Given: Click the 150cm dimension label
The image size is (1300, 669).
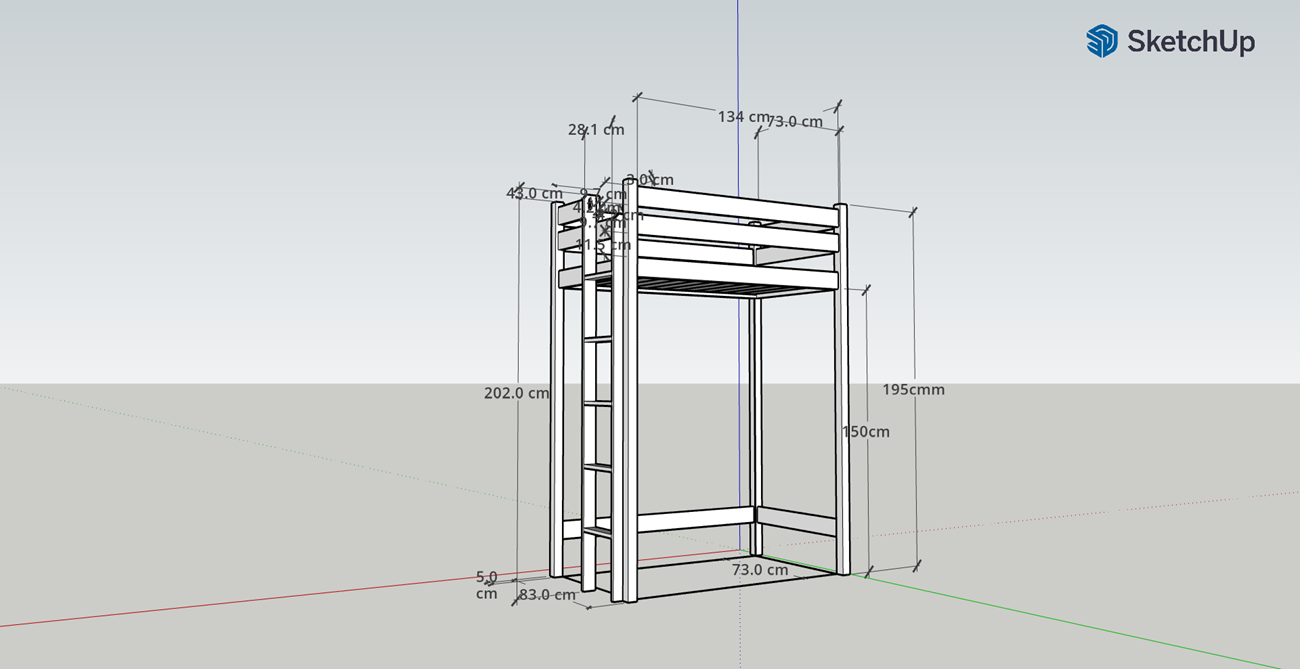Looking at the screenshot, I should [x=865, y=432].
